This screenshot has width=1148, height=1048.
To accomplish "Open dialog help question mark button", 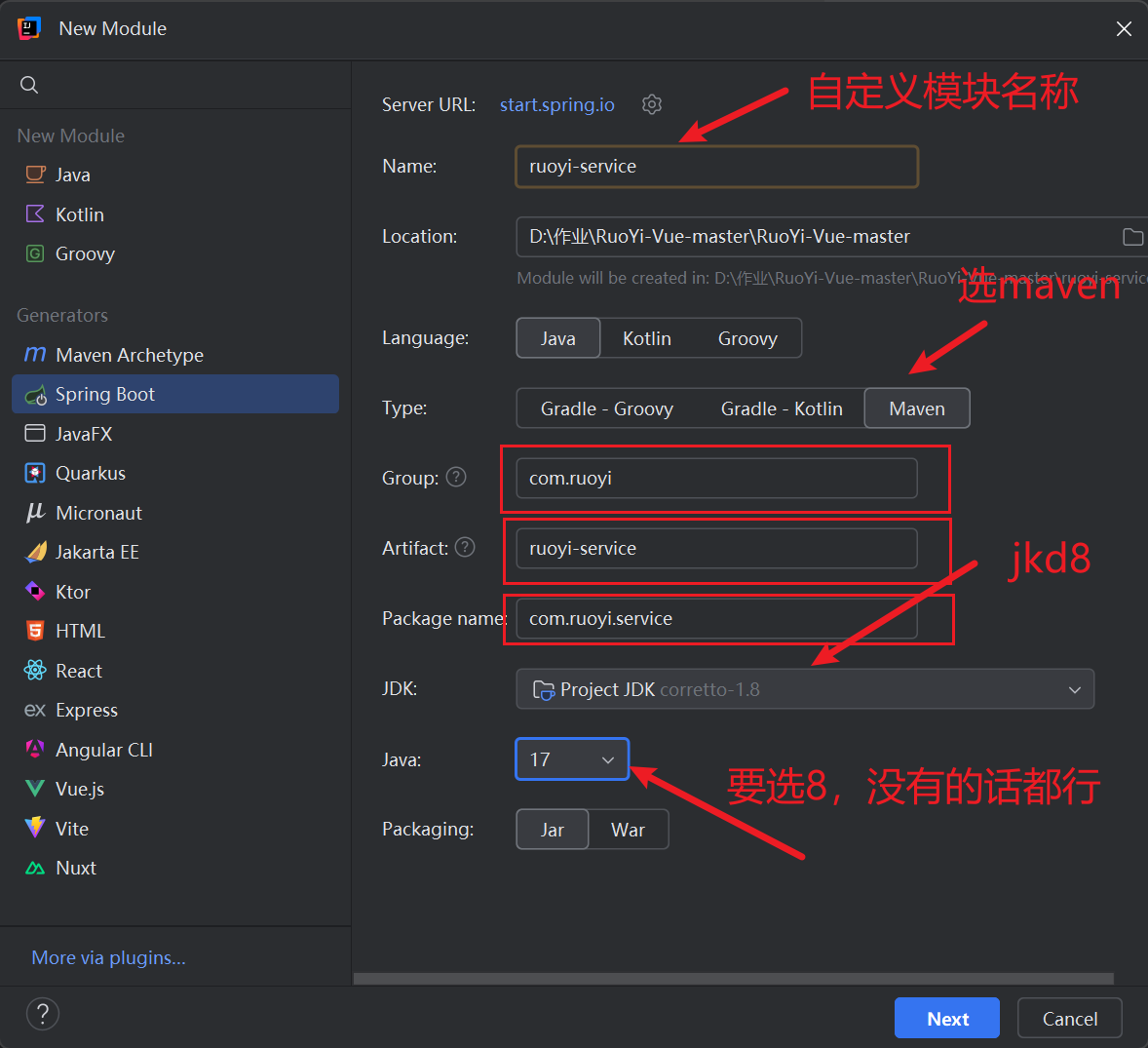I will [x=43, y=1014].
